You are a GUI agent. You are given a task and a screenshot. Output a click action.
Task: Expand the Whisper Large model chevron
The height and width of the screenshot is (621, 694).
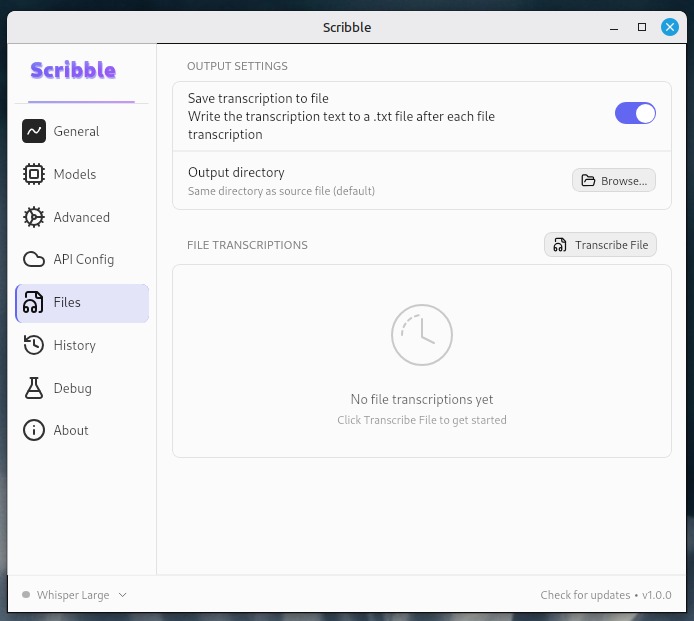coord(123,595)
